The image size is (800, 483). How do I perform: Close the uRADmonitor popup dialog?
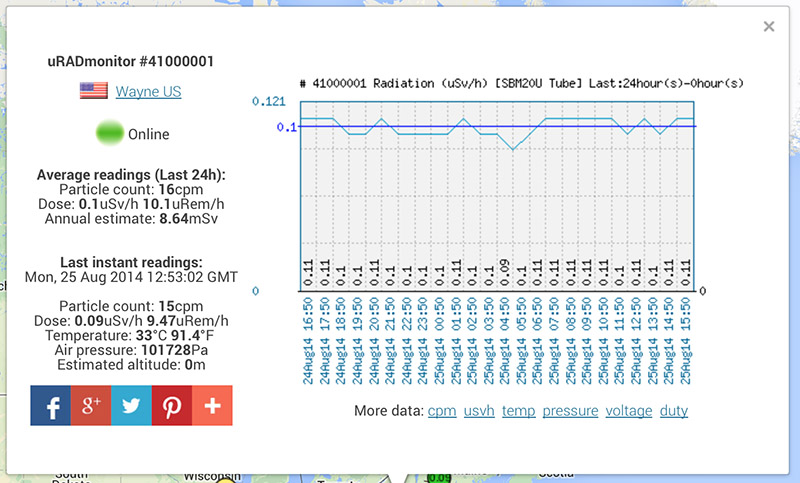pos(768,27)
